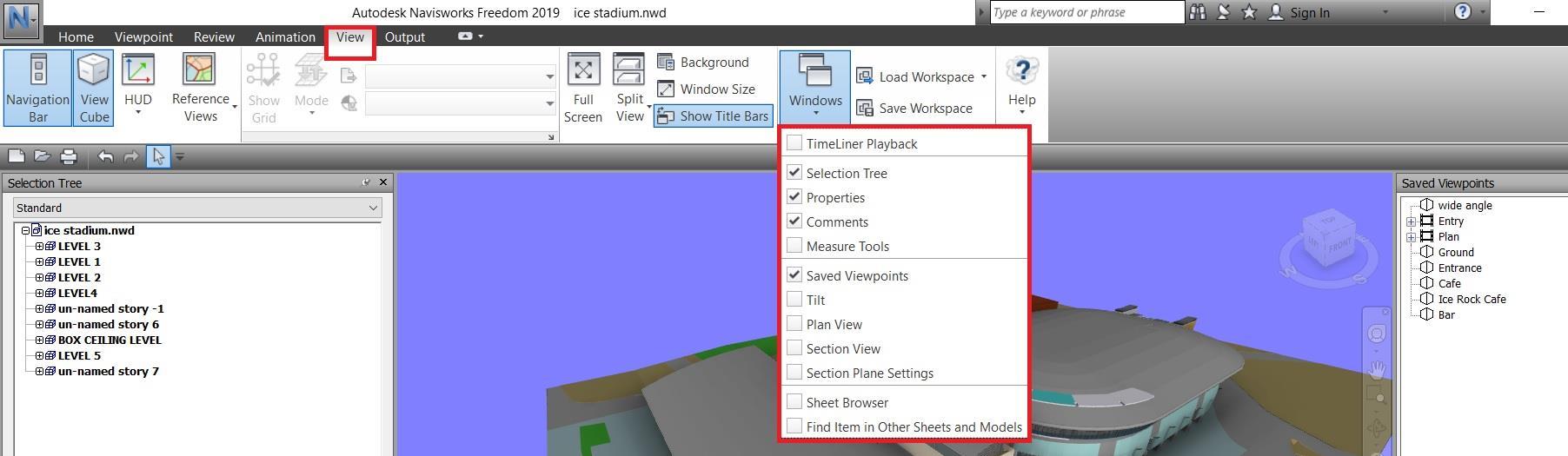Expand the LEVEL 1 tree node

pyautogui.click(x=39, y=262)
